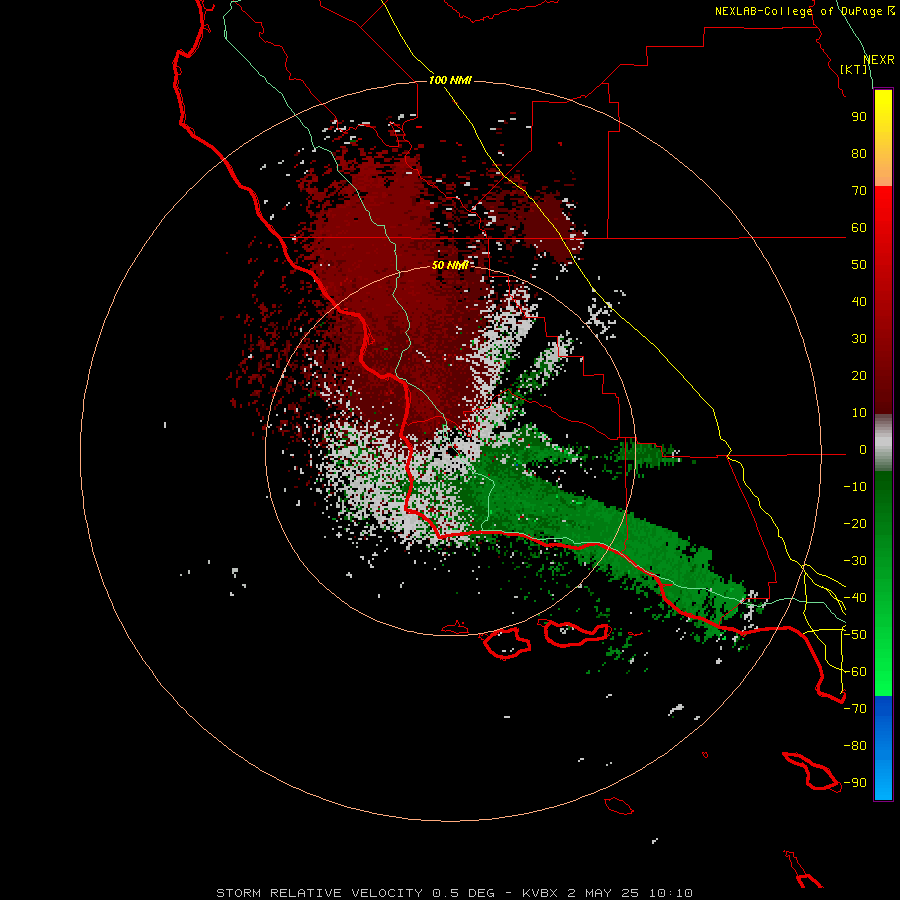Select the 10 value on velocity scale
The width and height of the screenshot is (900, 900).
click(x=859, y=413)
